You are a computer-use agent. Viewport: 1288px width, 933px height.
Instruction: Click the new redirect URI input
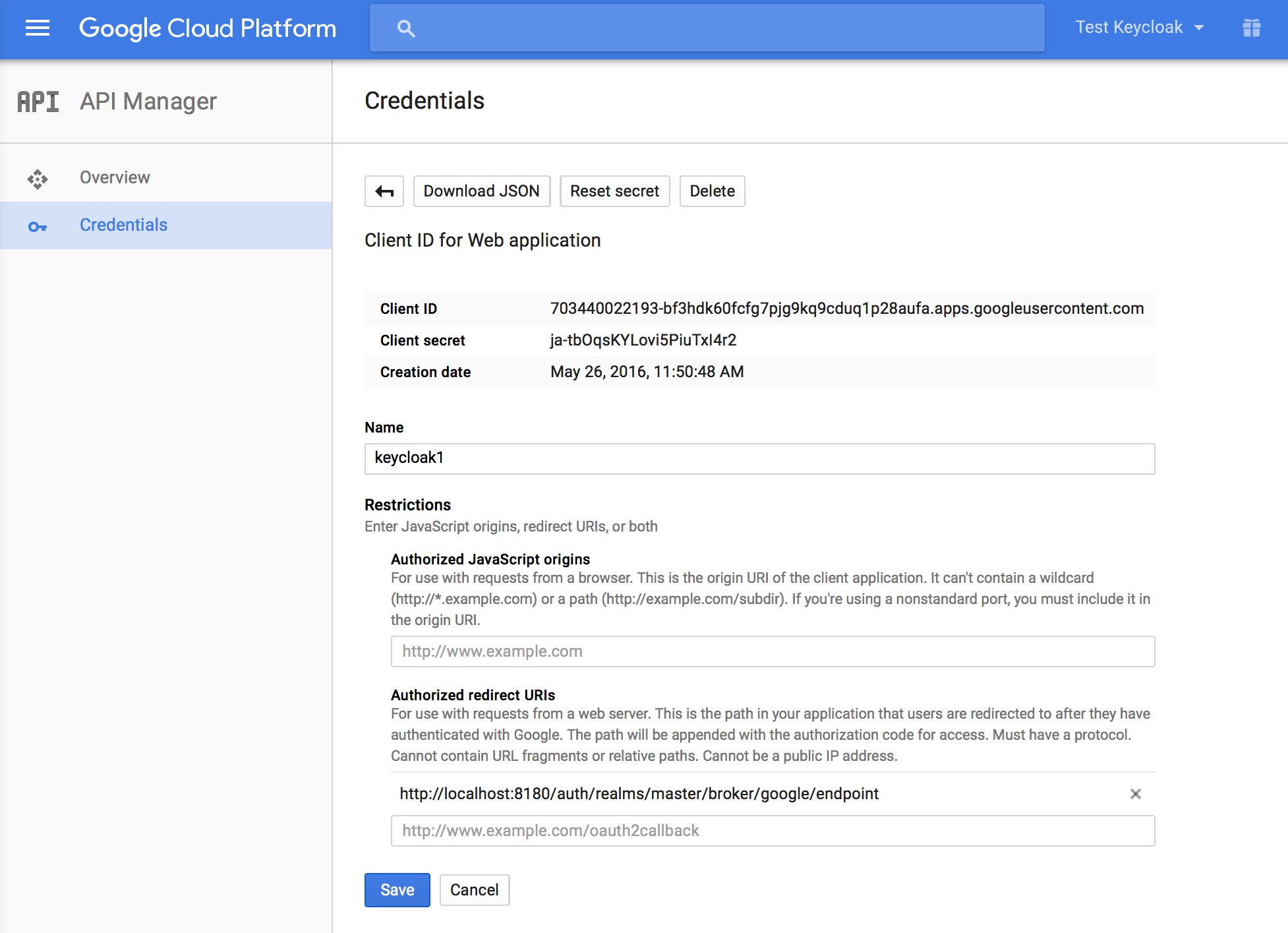pyautogui.click(x=773, y=831)
